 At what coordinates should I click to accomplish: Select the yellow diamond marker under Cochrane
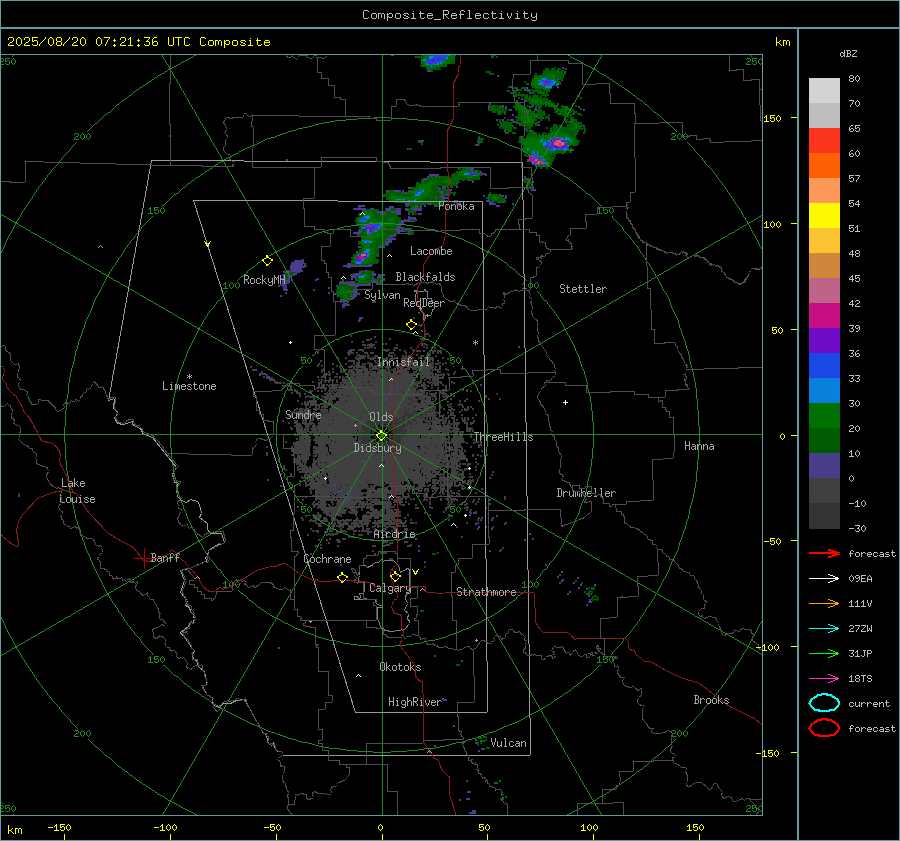tap(342, 577)
